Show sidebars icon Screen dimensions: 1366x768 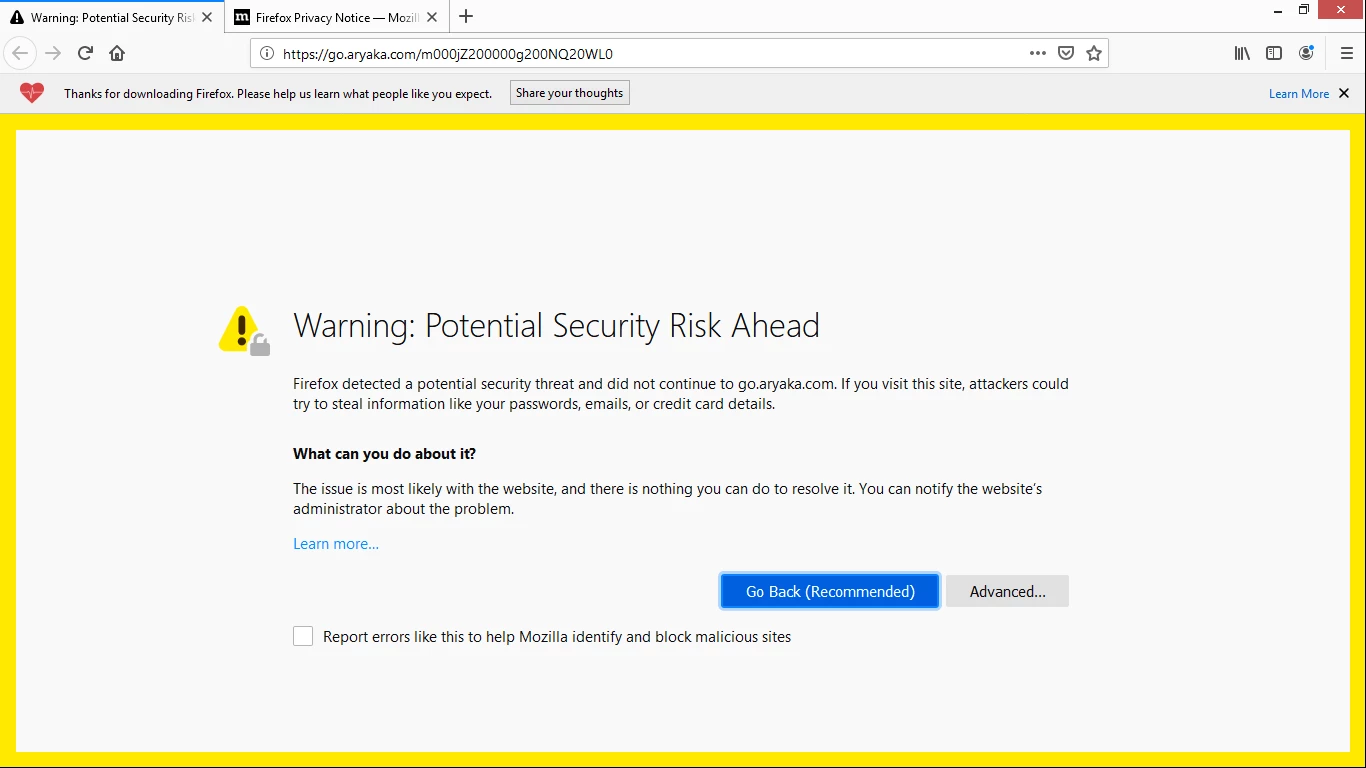tap(1274, 53)
